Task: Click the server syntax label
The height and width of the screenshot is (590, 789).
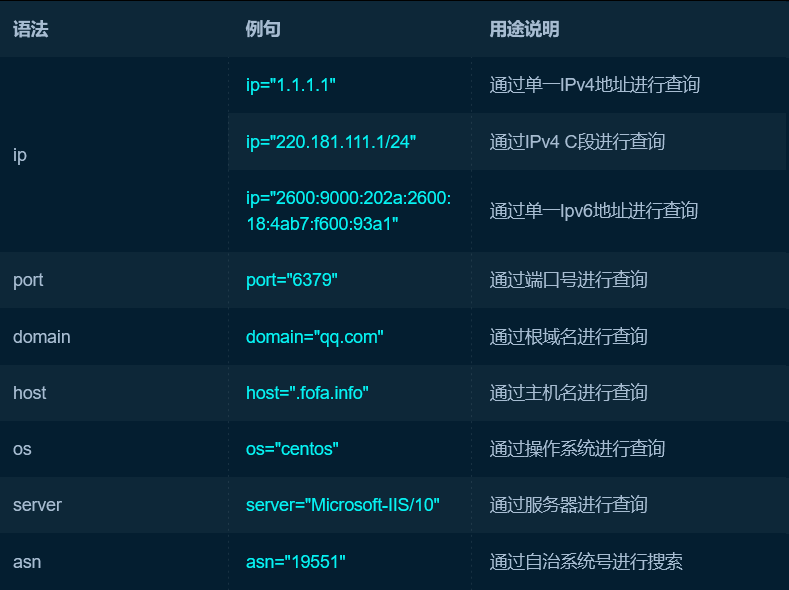Action: click(x=37, y=505)
